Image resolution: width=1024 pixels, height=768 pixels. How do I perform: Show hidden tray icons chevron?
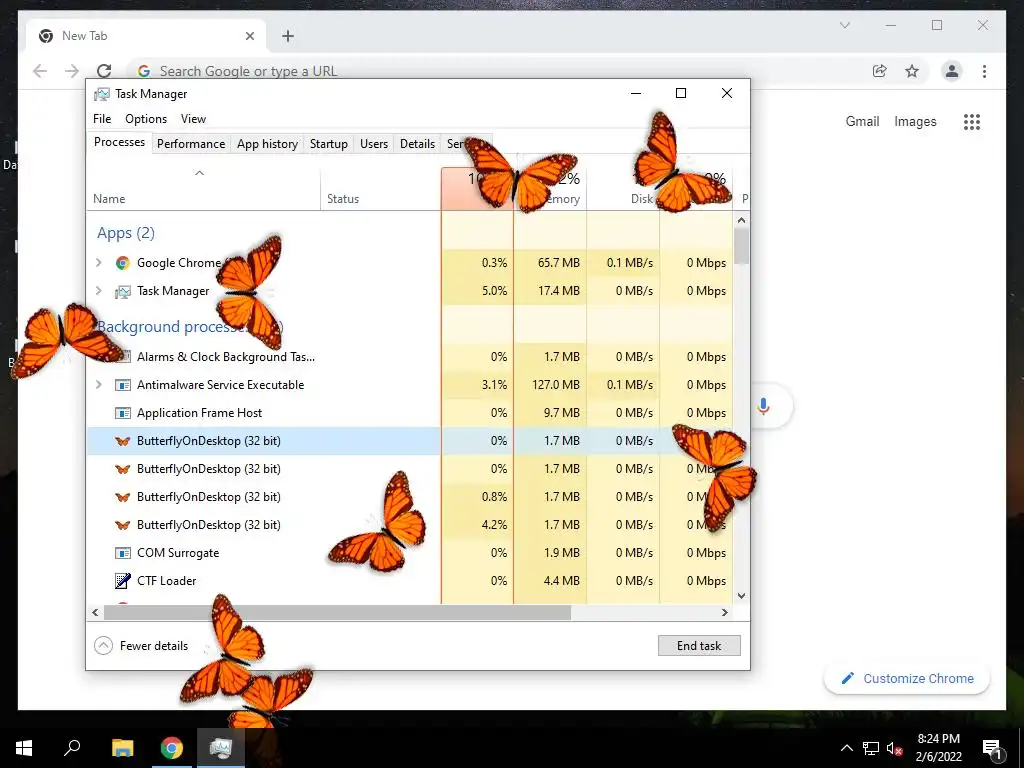[846, 748]
